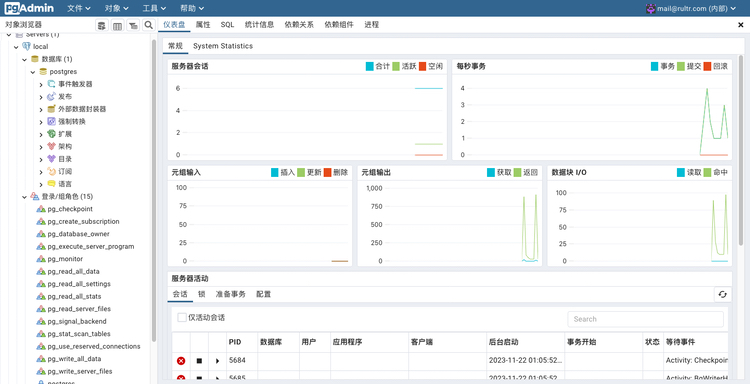Click the 事件触发器 node icon

point(51,84)
